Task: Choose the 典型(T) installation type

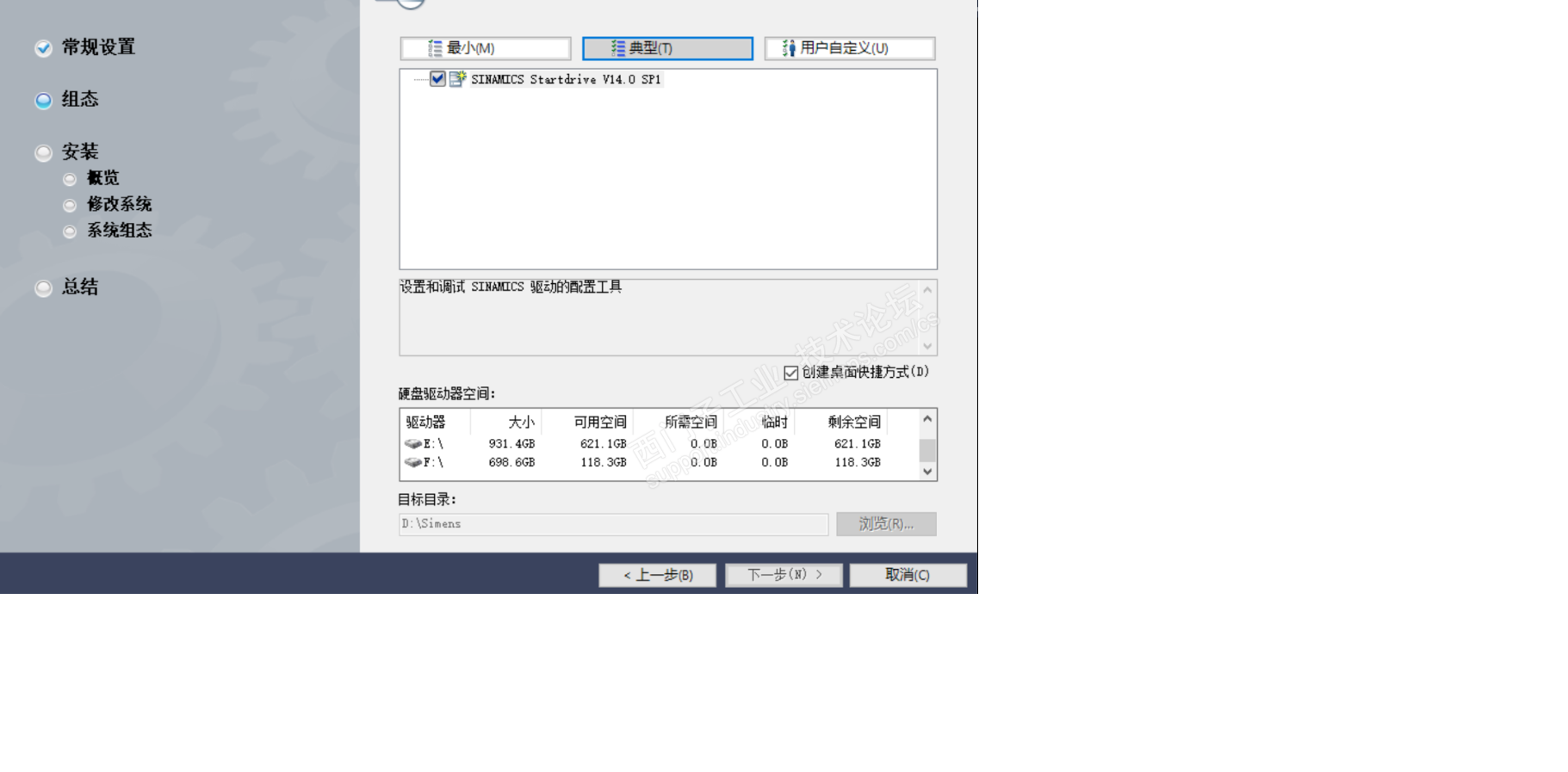Action: click(667, 48)
